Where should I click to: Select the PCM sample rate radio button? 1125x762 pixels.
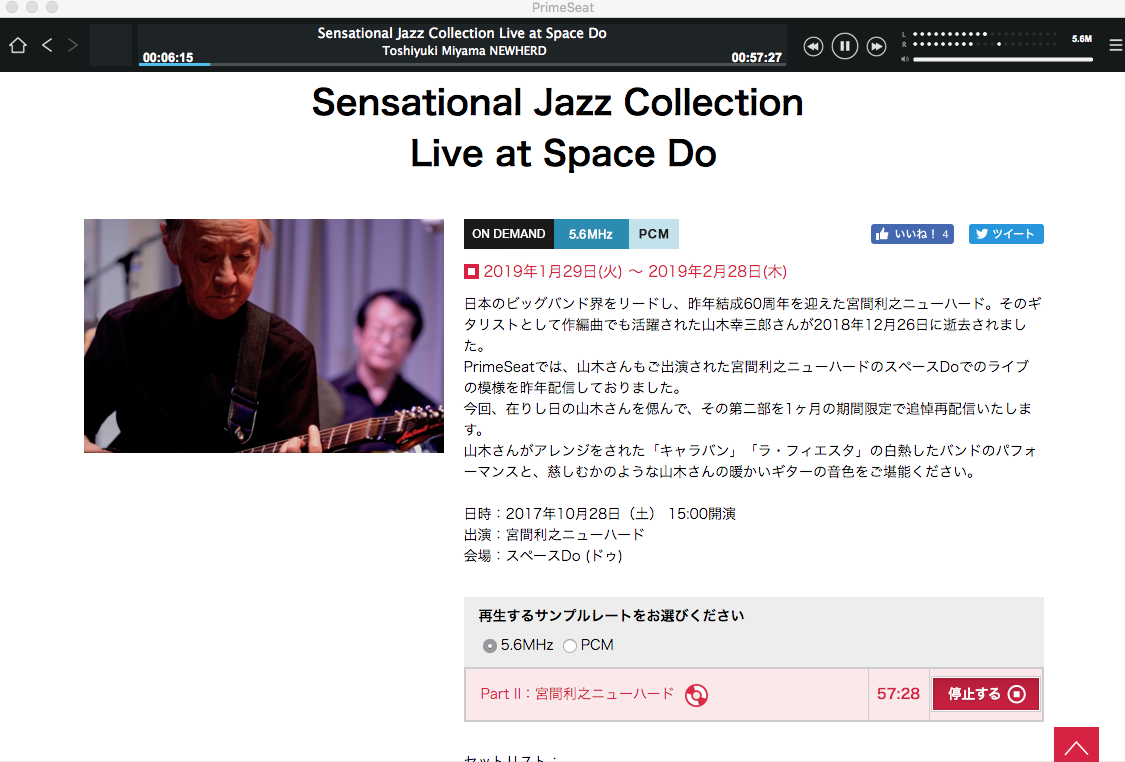[570, 646]
